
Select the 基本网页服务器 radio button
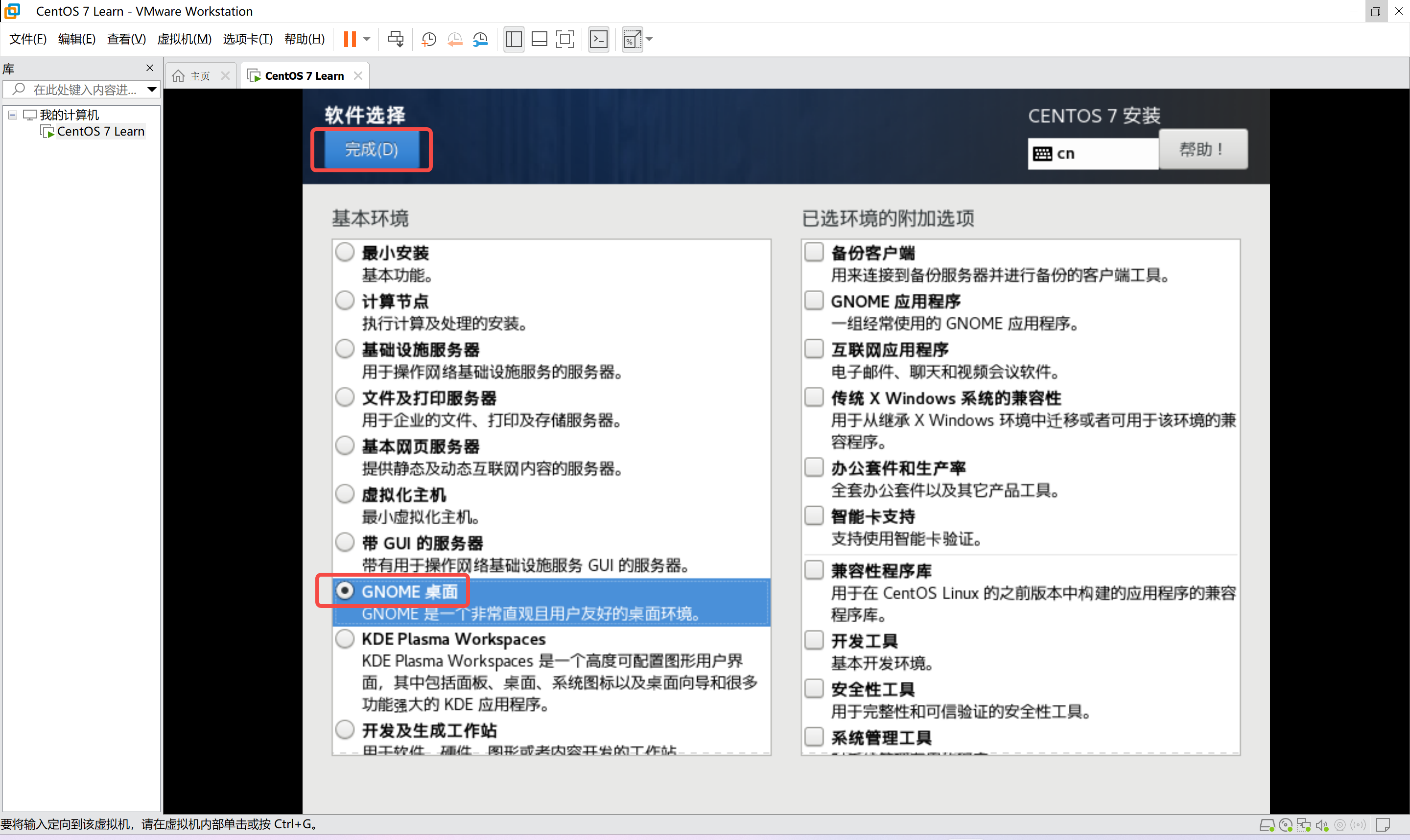pyautogui.click(x=345, y=445)
